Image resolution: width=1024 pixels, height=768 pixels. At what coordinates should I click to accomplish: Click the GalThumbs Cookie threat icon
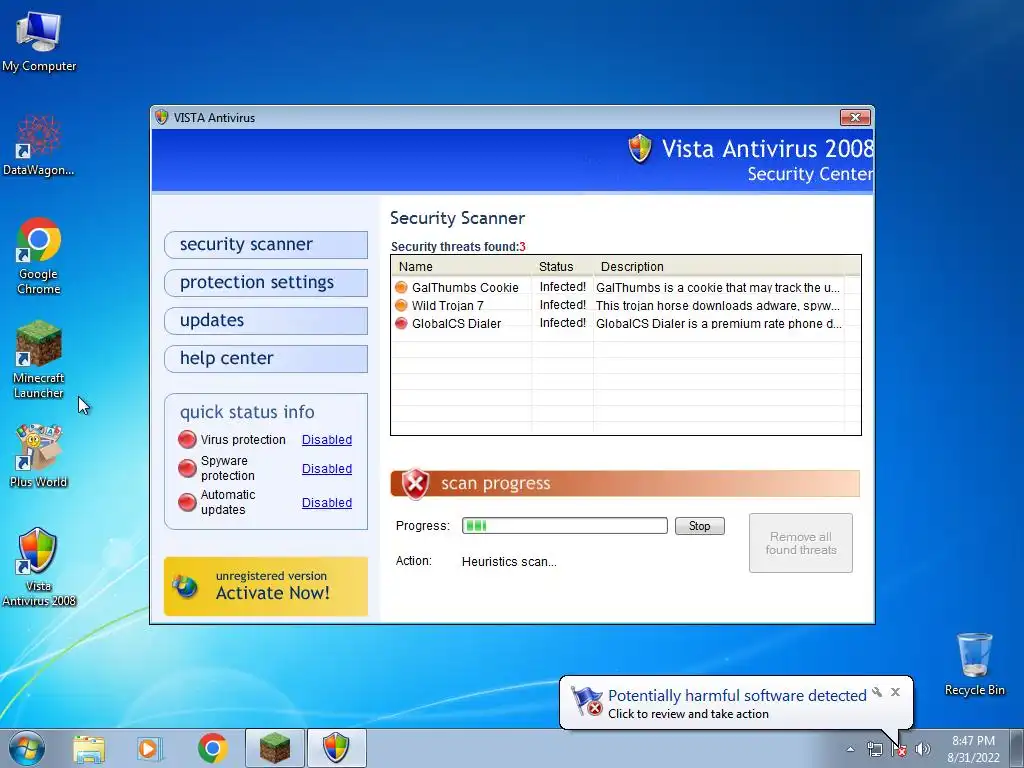401,287
